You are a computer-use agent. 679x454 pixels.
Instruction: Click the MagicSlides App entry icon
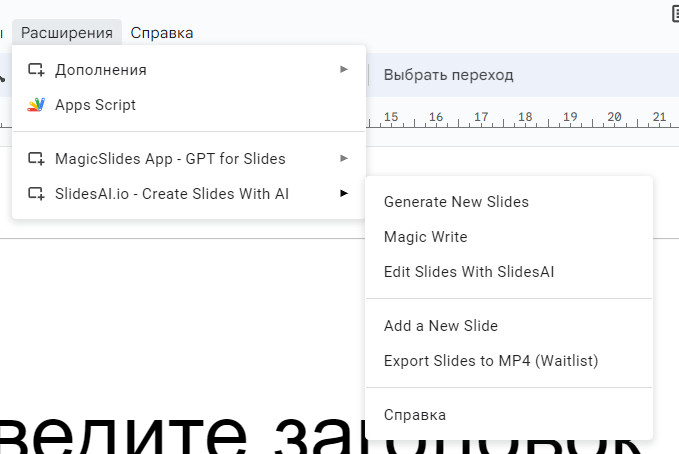[x=36, y=159]
